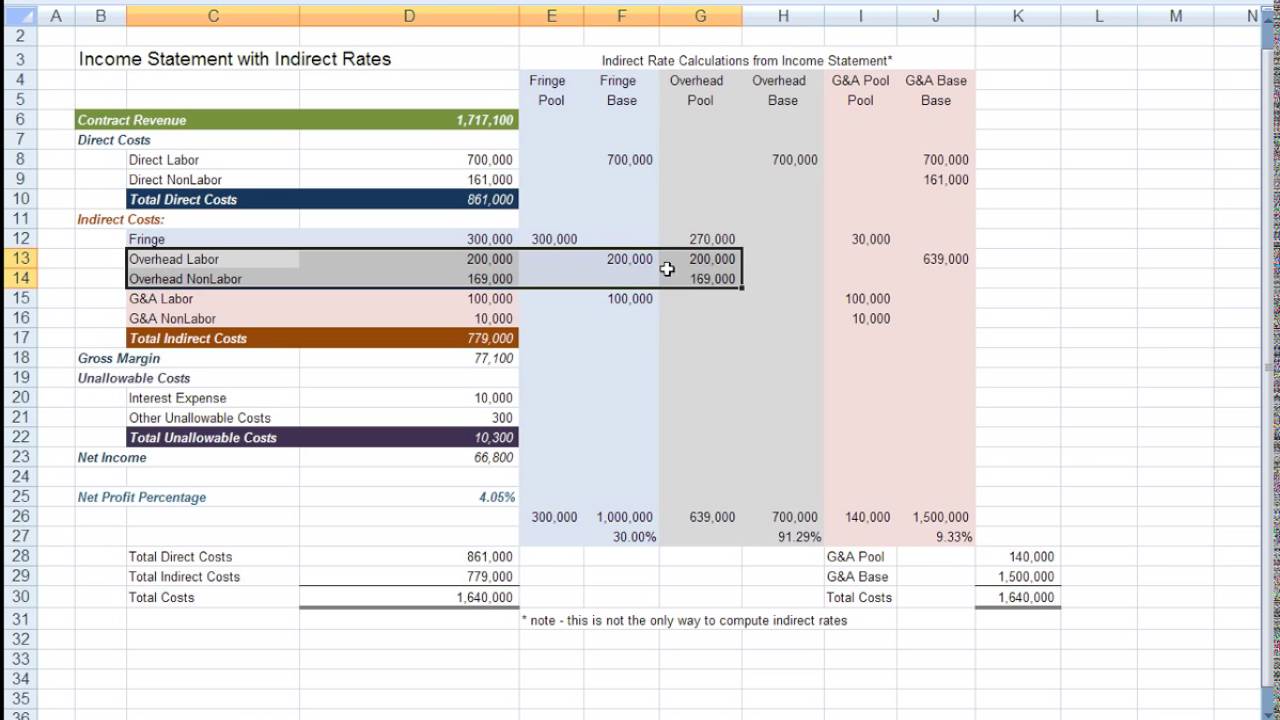This screenshot has width=1280, height=720.
Task: Select the 'Overhead Labor' label cell
Action: (213, 259)
